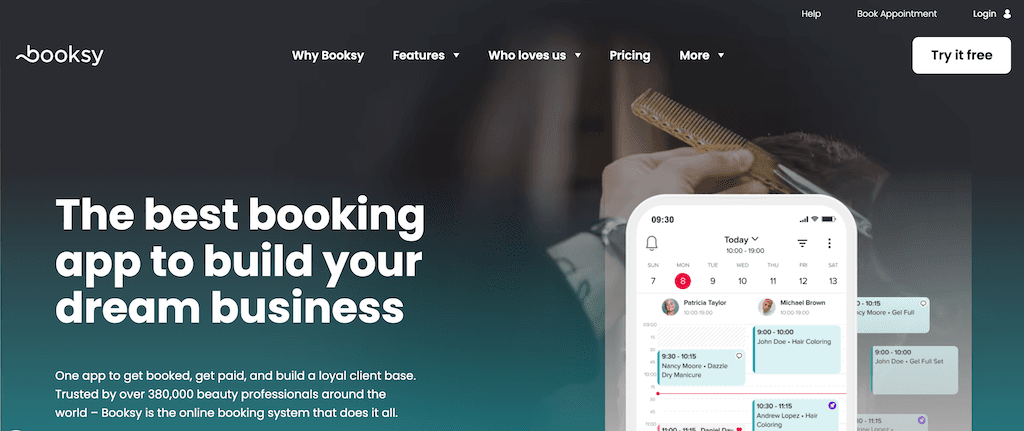Image resolution: width=1024 pixels, height=431 pixels.
Task: Open the Book Appointment link
Action: (x=897, y=14)
